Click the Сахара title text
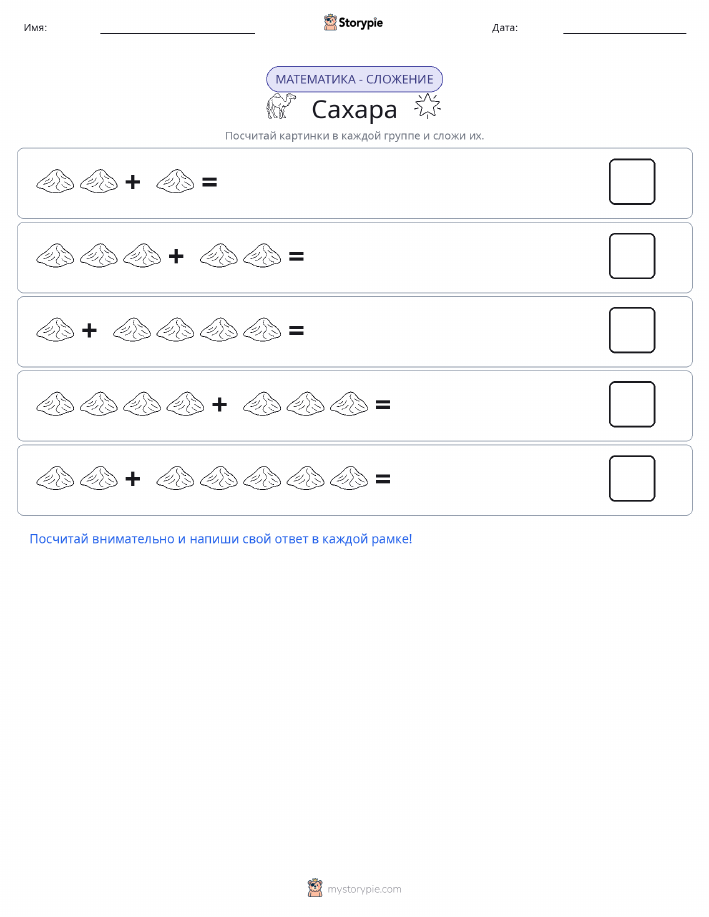 tap(354, 109)
